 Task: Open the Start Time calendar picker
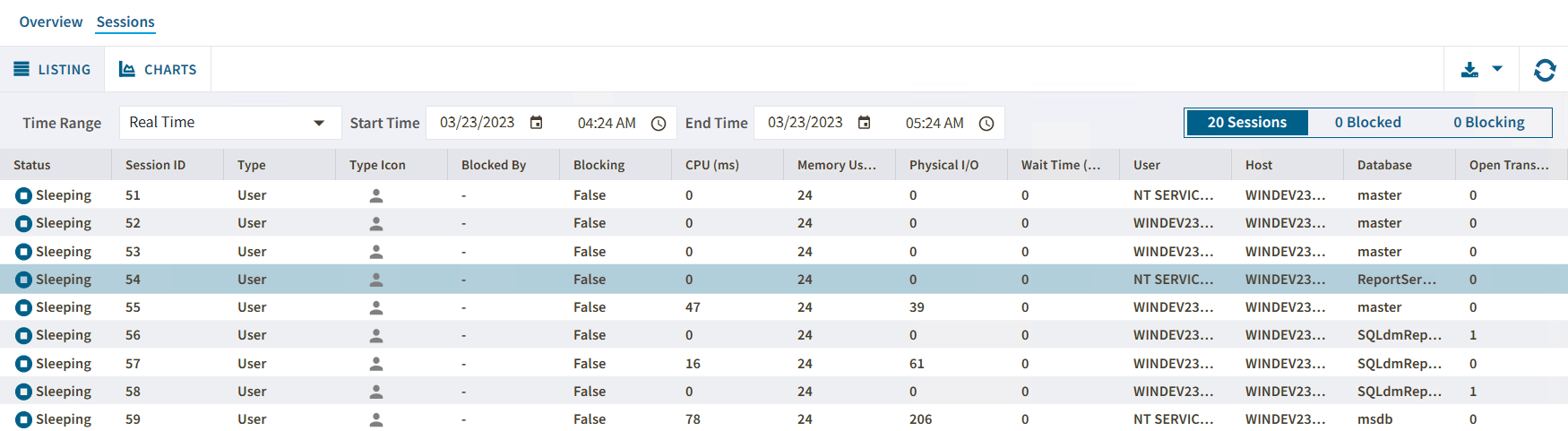tap(537, 123)
